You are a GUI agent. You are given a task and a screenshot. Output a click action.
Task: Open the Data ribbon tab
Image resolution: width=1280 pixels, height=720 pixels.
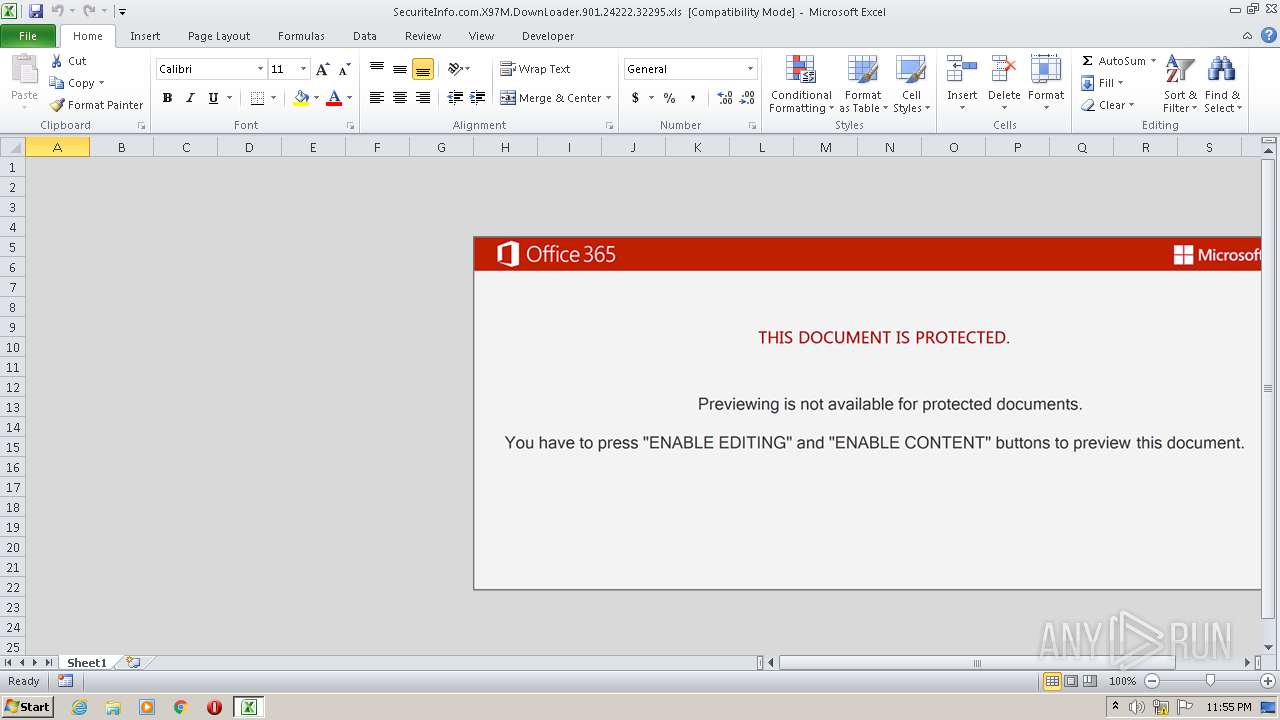pos(365,36)
